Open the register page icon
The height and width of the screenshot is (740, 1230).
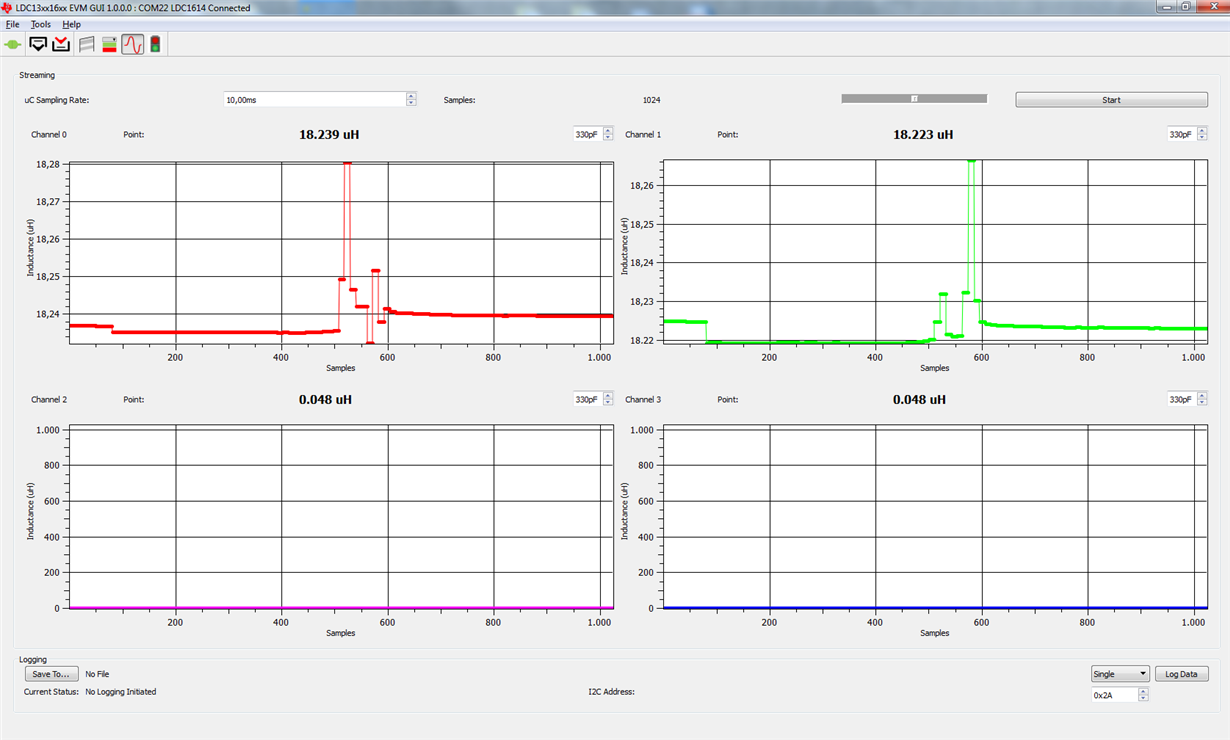coord(87,44)
